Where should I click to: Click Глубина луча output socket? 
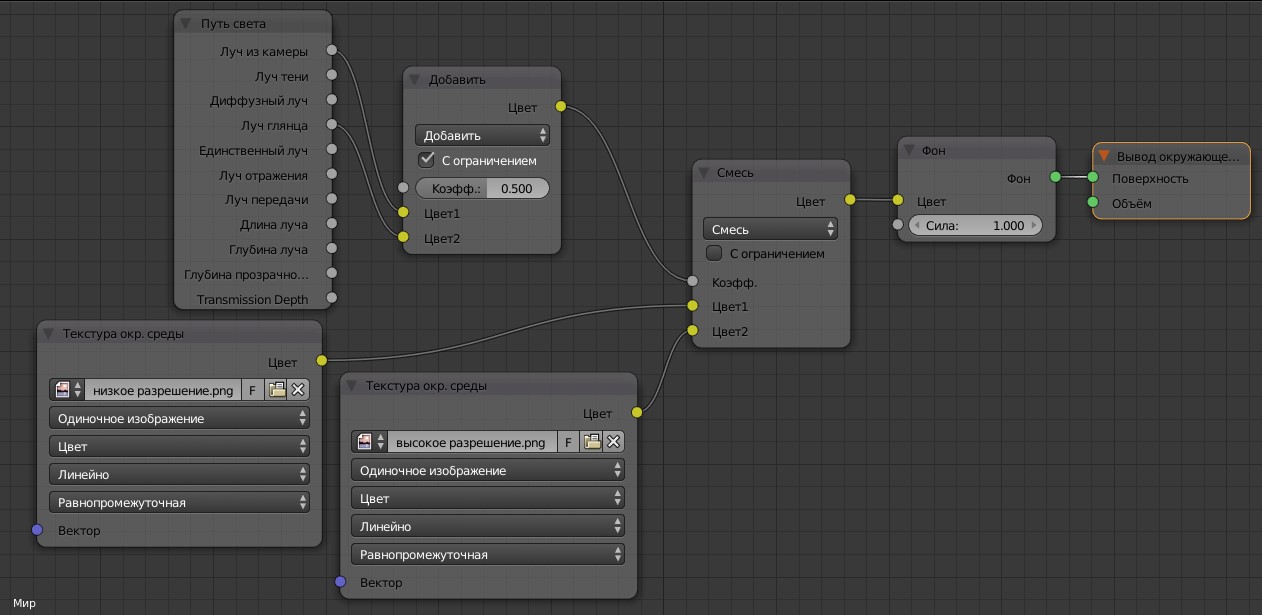point(331,249)
